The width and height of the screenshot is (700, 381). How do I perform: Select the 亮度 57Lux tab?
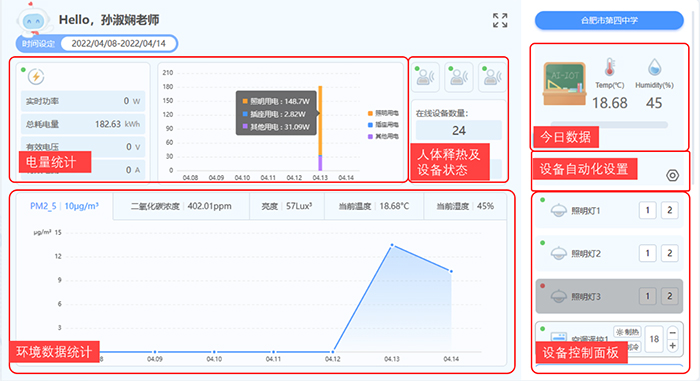click(x=287, y=206)
